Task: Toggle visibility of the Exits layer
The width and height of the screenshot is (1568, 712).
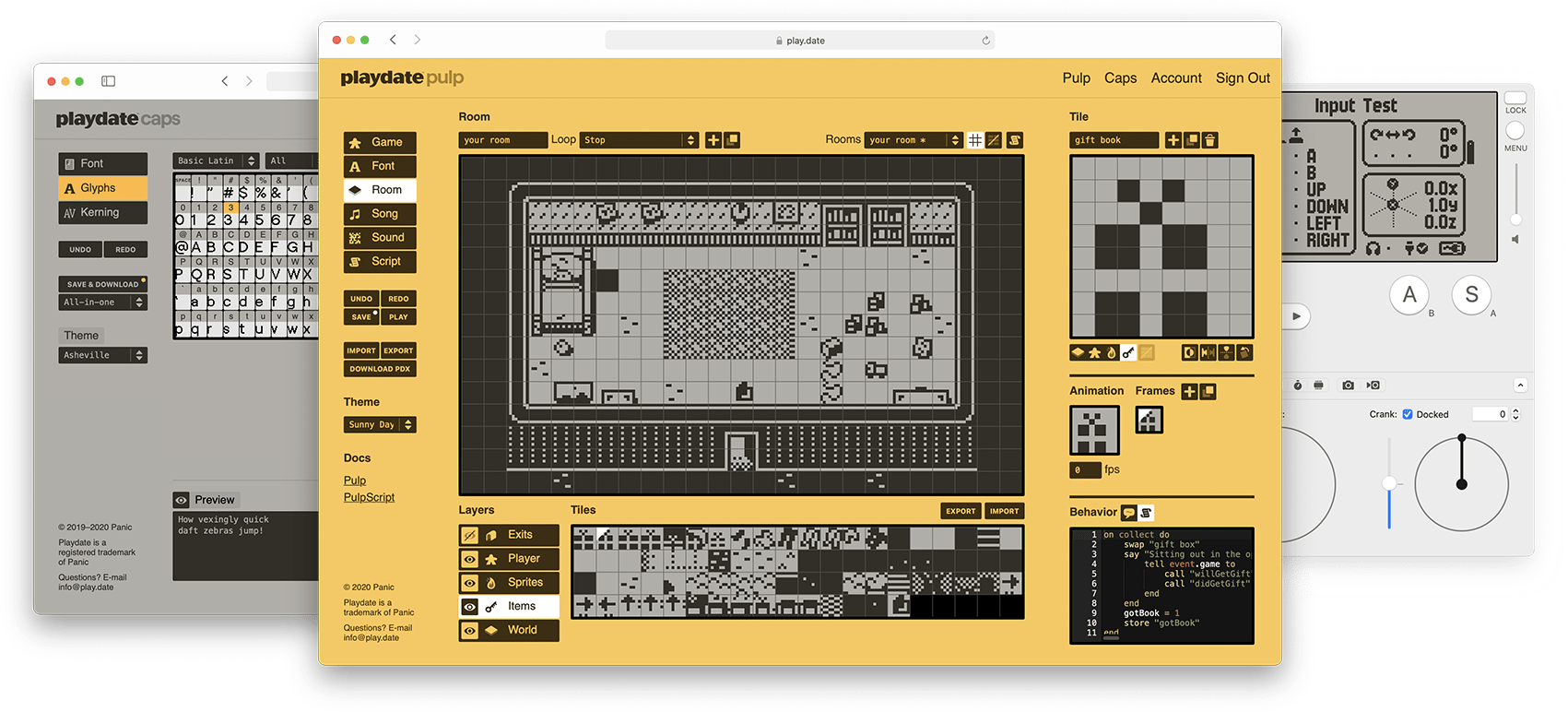Action: 469,535
